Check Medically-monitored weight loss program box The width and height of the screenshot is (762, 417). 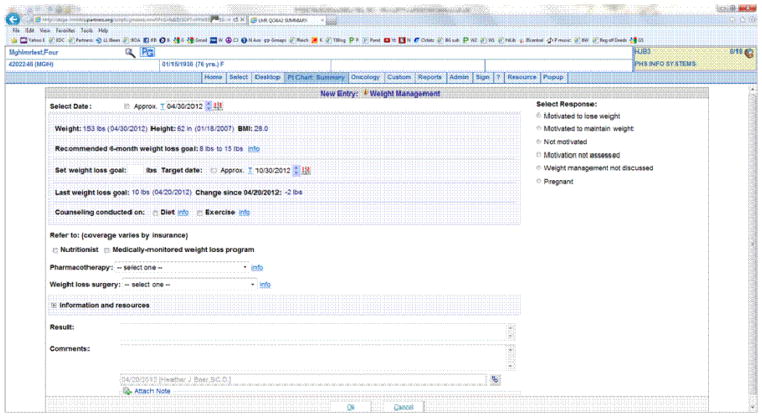[x=106, y=250]
